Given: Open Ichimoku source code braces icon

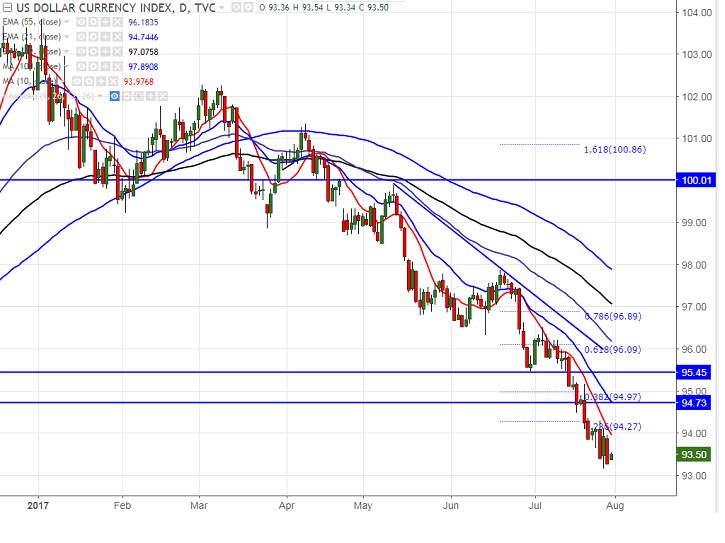Looking at the screenshot, I should (x=139, y=96).
